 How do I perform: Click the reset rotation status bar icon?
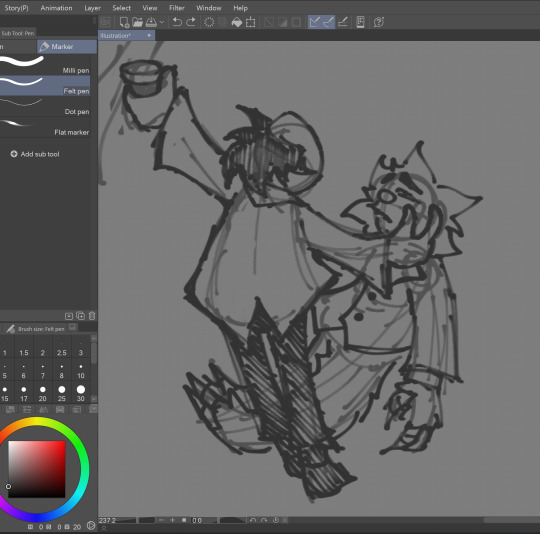(276, 520)
